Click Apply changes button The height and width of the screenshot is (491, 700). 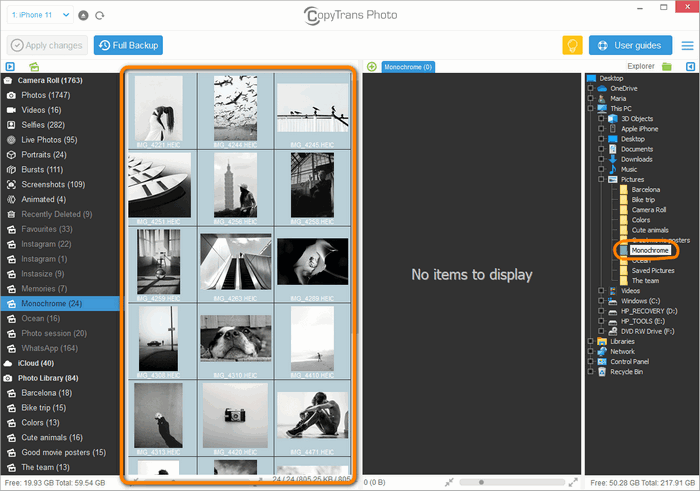47,45
